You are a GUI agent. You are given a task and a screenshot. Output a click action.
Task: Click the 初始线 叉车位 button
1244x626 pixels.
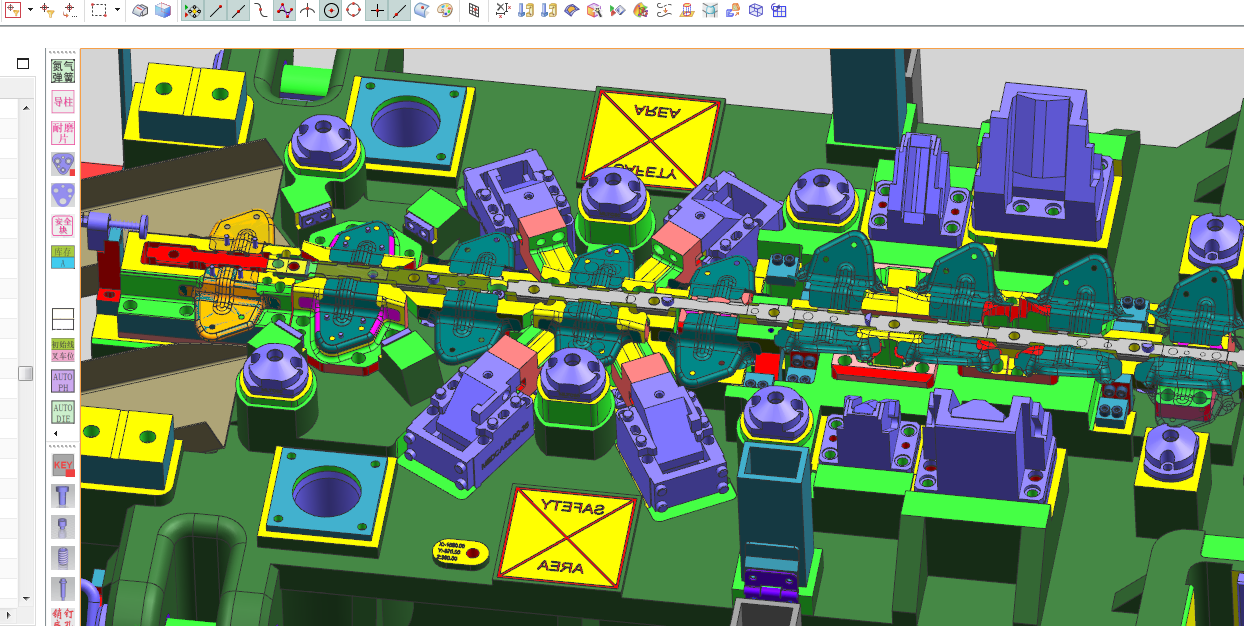(63, 349)
